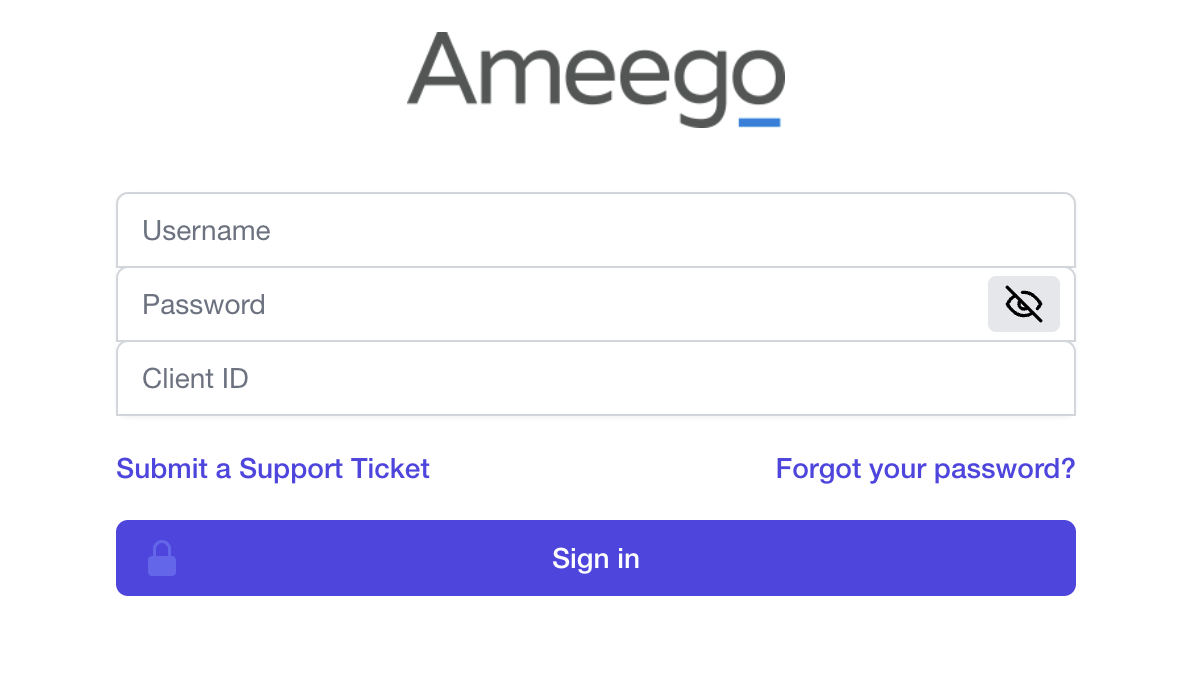Screen dimensions: 1178x676
Task: Follow the Forgot your password? link
Action: coord(925,468)
